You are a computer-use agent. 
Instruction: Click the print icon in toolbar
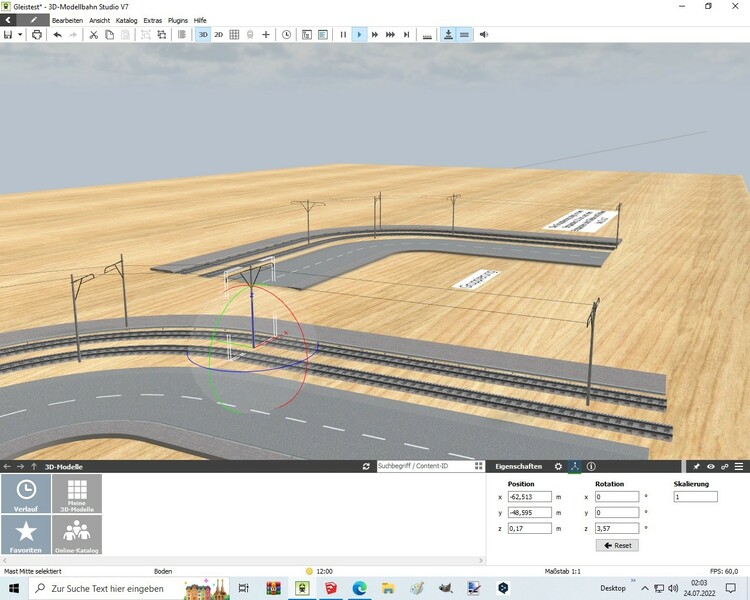pos(37,34)
